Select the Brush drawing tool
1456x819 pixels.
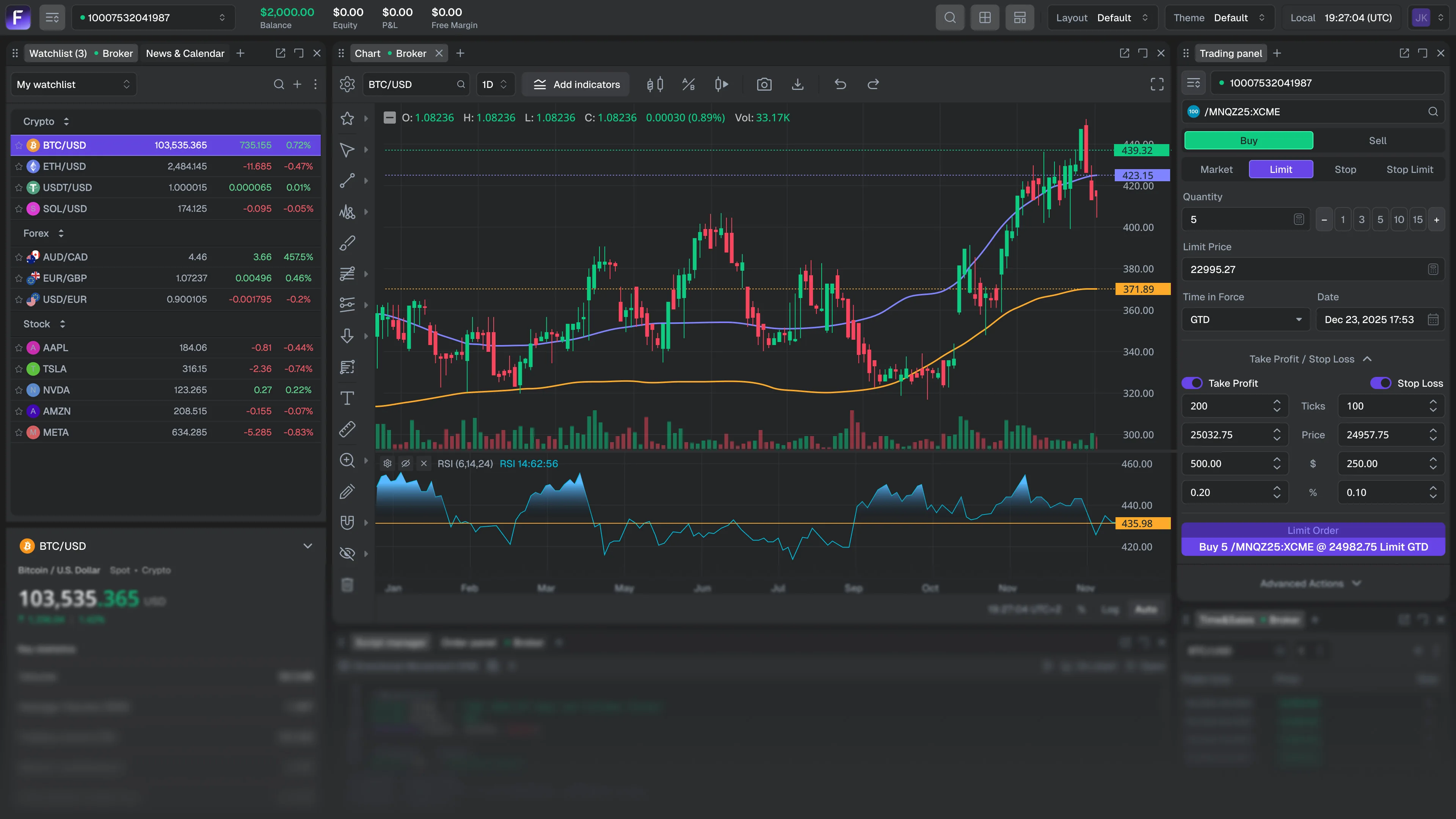347,243
